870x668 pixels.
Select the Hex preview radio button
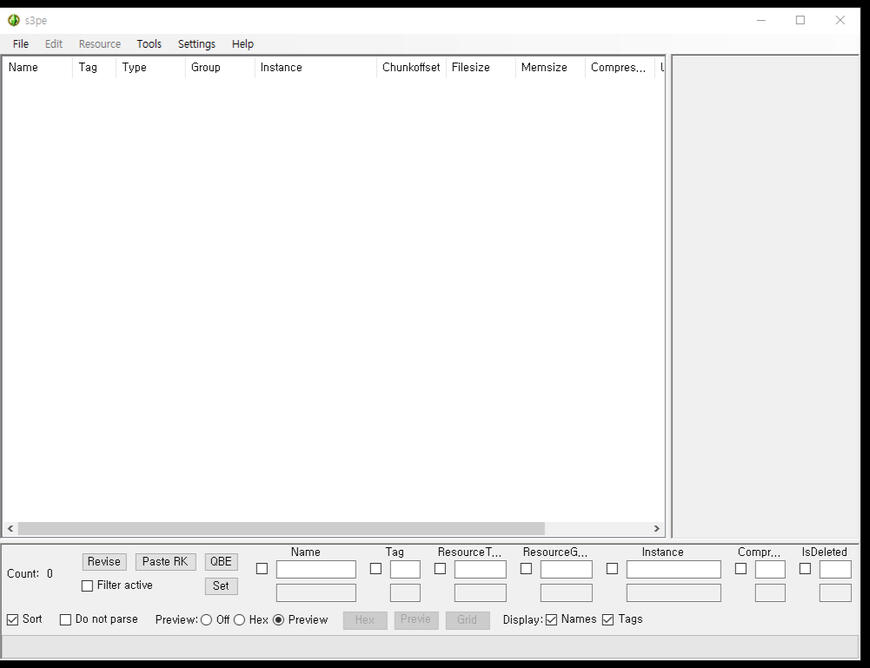pyautogui.click(x=239, y=620)
